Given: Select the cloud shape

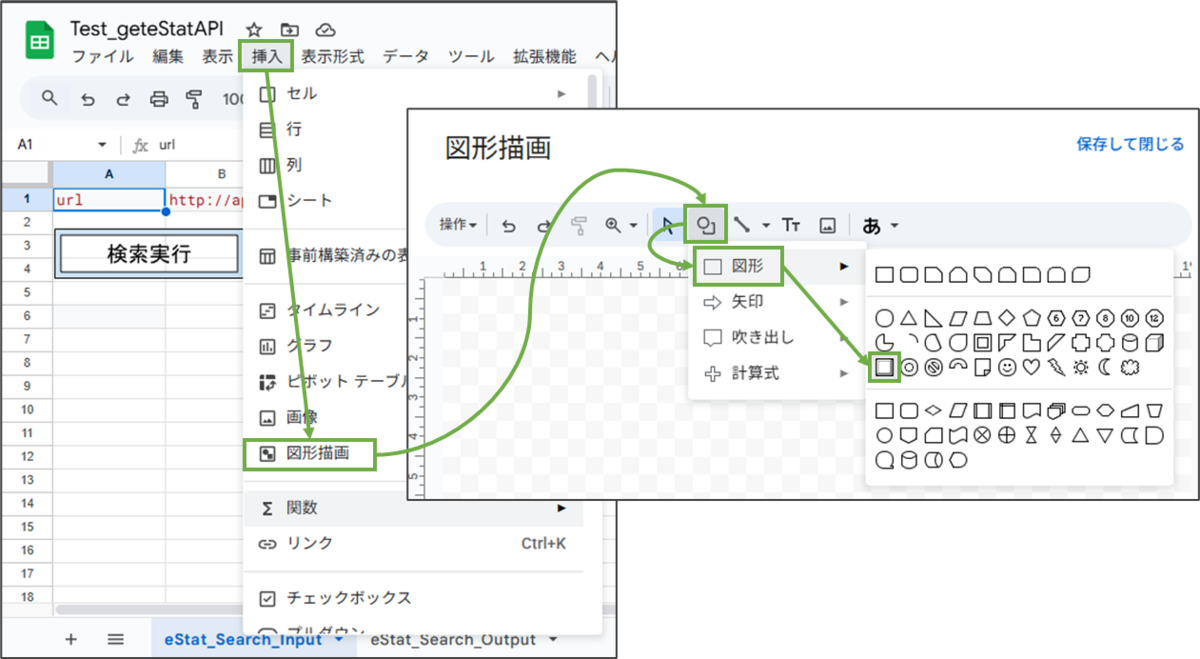Looking at the screenshot, I should click(x=1130, y=367).
